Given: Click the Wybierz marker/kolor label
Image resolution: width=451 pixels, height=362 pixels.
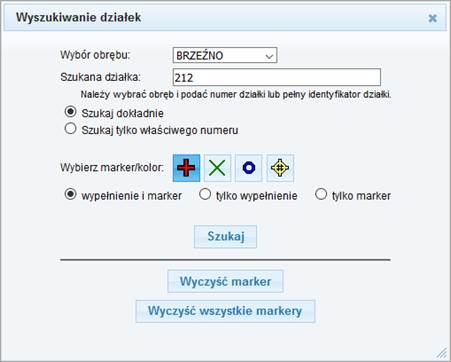Looking at the screenshot, I should (112, 168).
